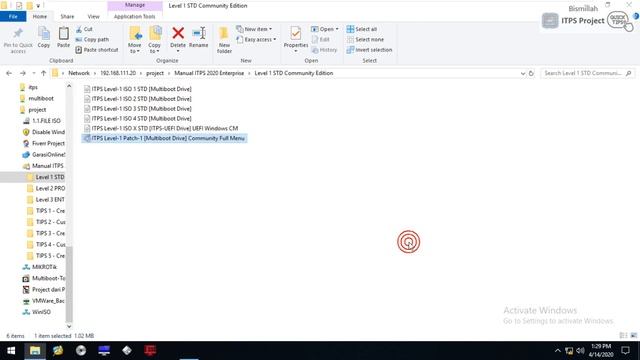Open the notification center icon

coord(625,351)
